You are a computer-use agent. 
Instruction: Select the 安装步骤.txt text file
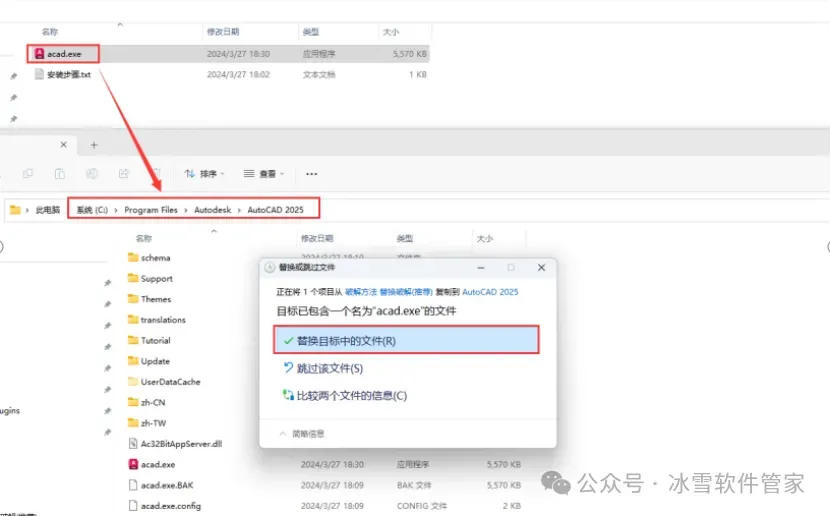point(63,75)
